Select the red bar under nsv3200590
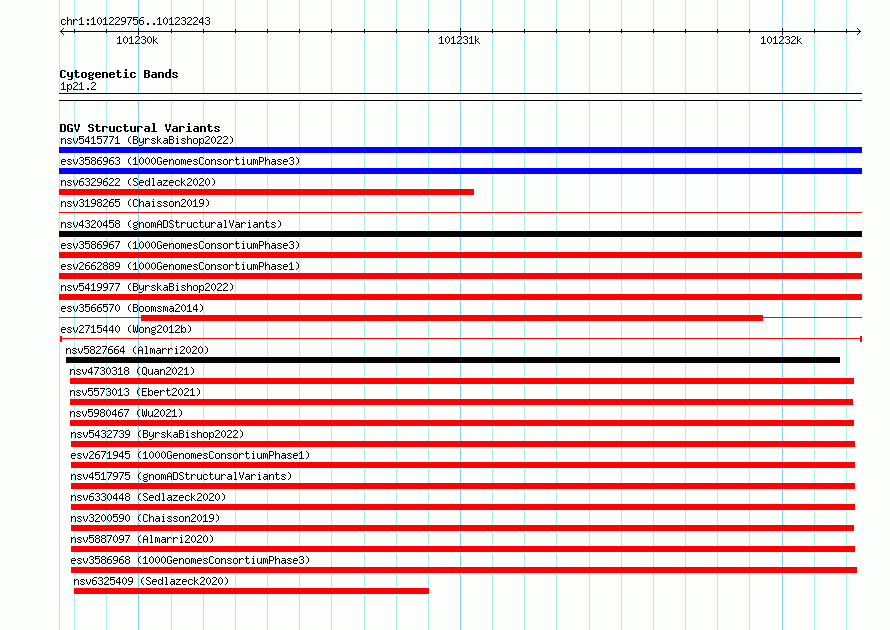Image resolution: width=890 pixels, height=630 pixels. 462,528
